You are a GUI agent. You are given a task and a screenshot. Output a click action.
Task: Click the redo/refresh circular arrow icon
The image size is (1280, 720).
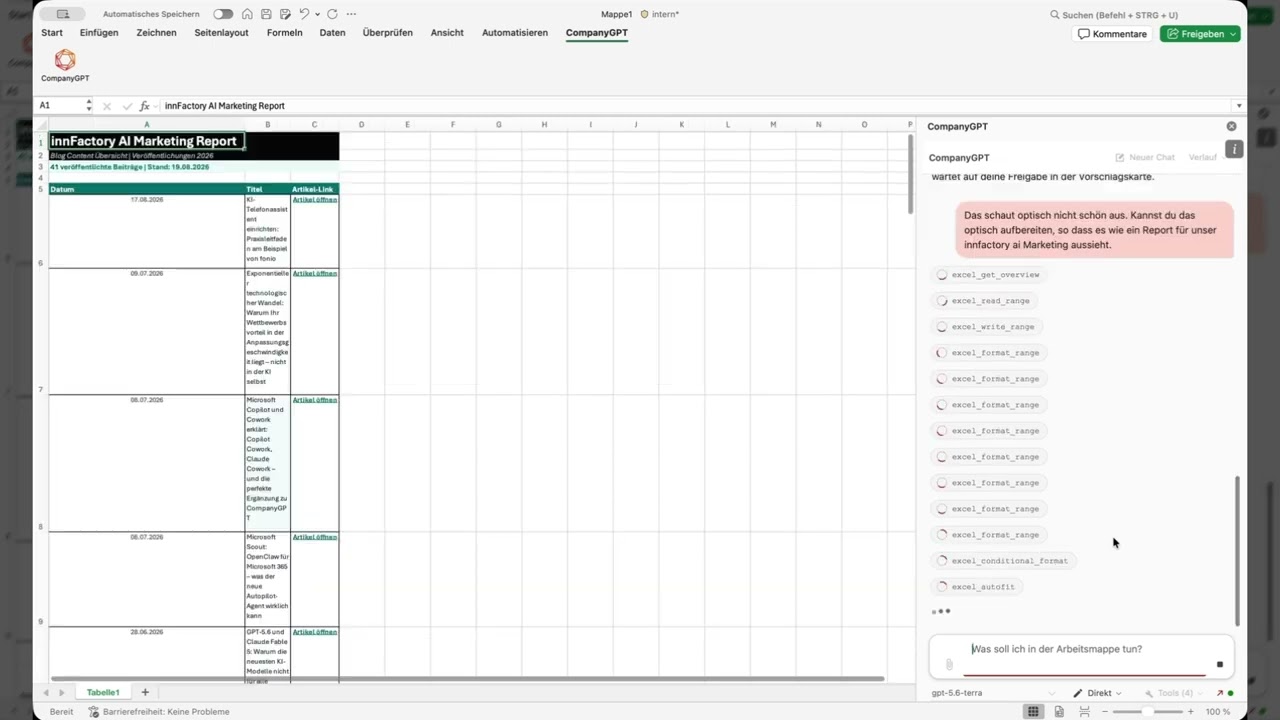pos(332,14)
